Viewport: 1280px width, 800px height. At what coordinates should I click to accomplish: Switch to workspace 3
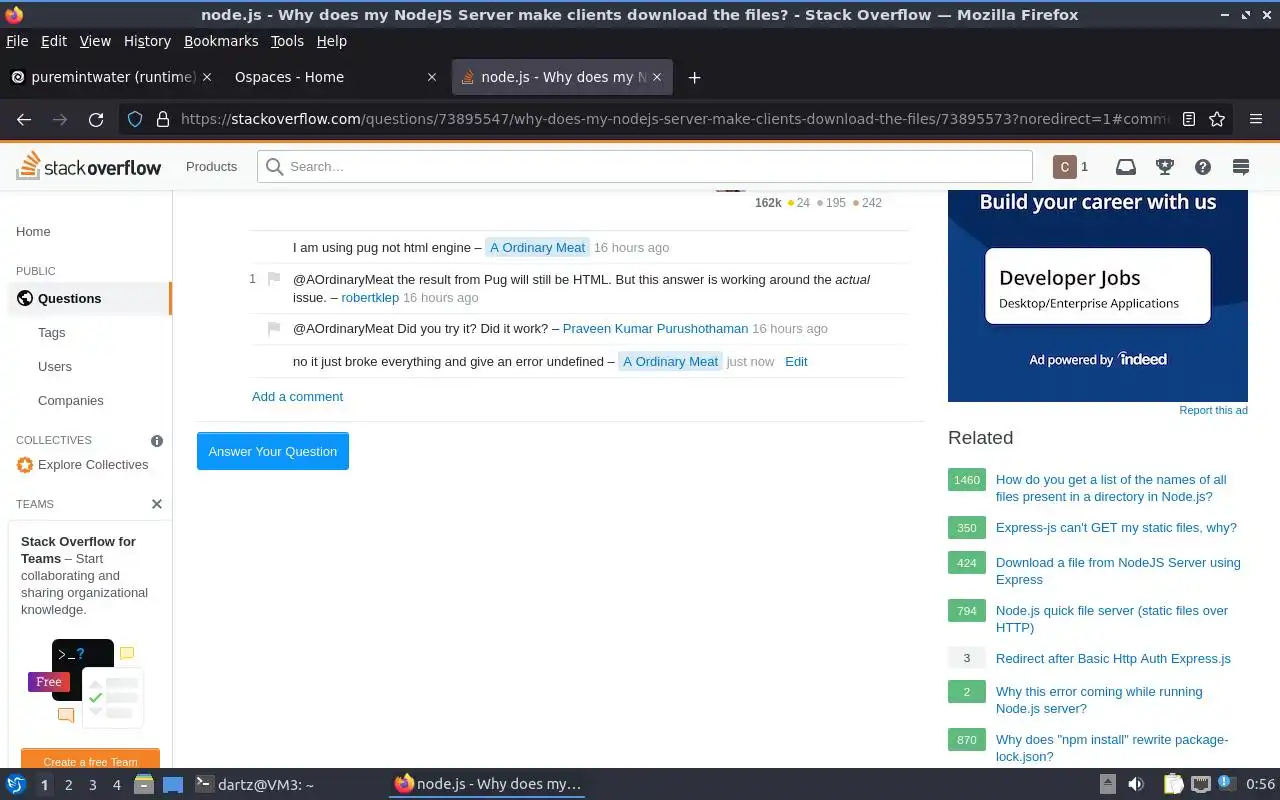point(92,785)
